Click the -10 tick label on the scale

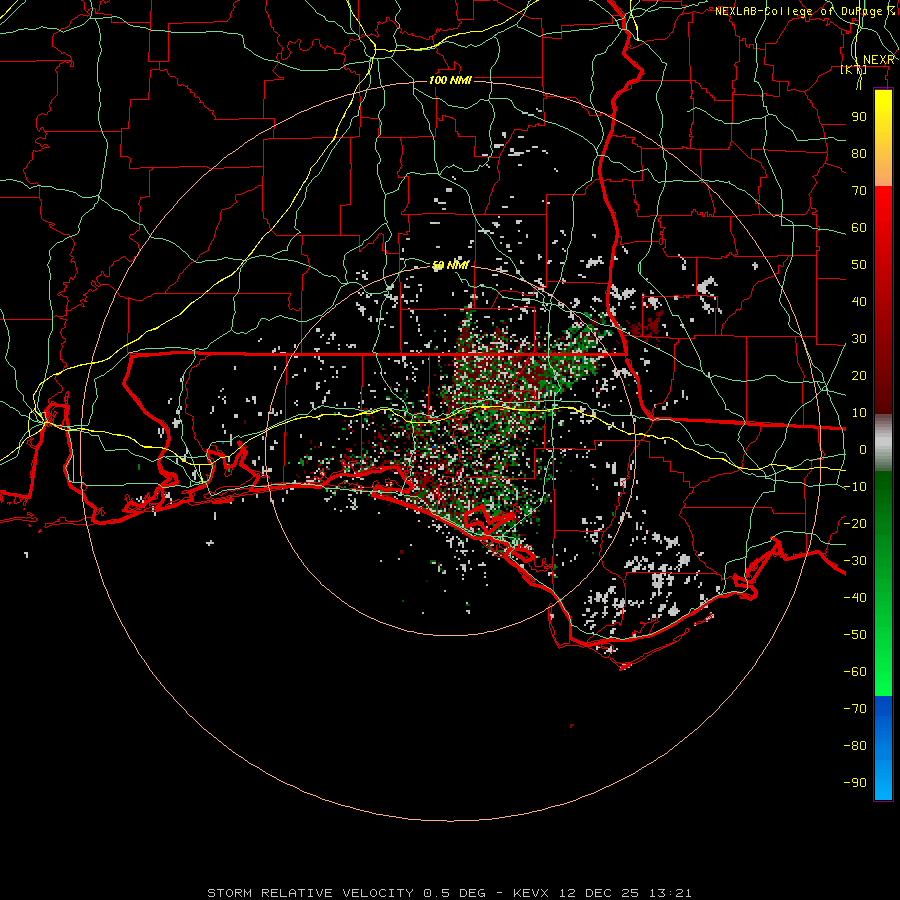coord(855,487)
